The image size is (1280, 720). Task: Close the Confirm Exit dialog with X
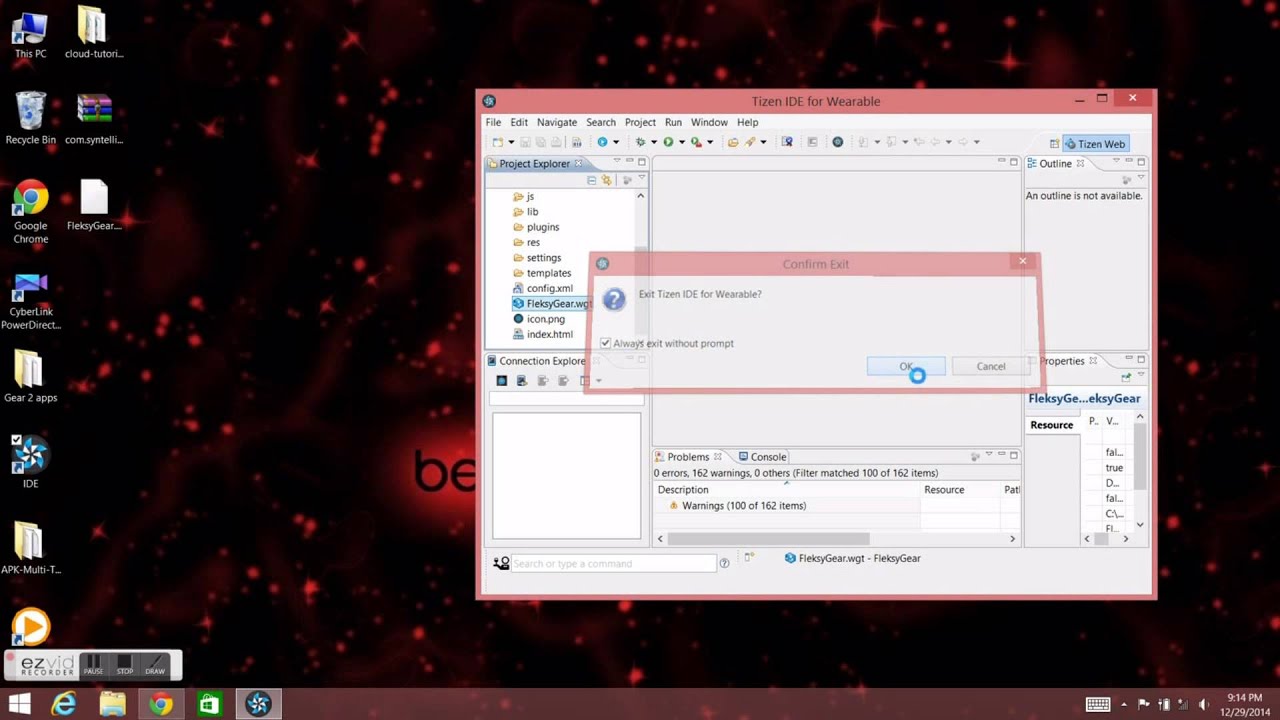click(x=1022, y=262)
